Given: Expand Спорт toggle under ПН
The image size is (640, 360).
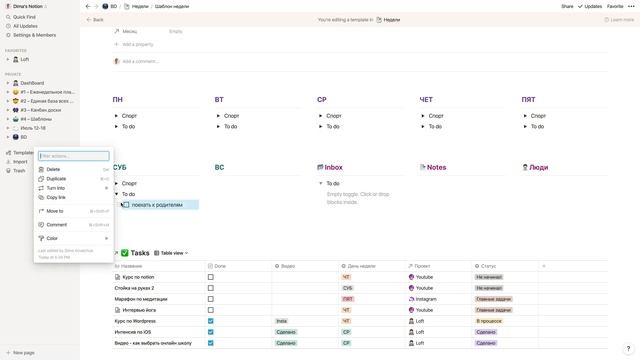Looking at the screenshot, I should tap(116, 116).
